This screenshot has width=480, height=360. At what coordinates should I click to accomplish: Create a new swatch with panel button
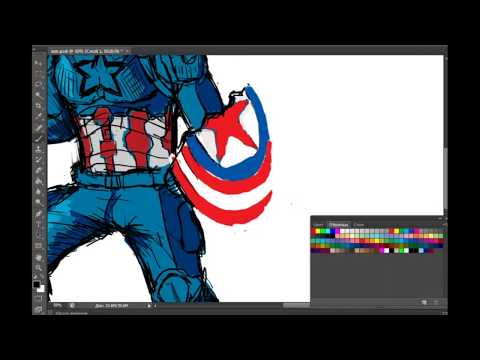click(x=424, y=302)
